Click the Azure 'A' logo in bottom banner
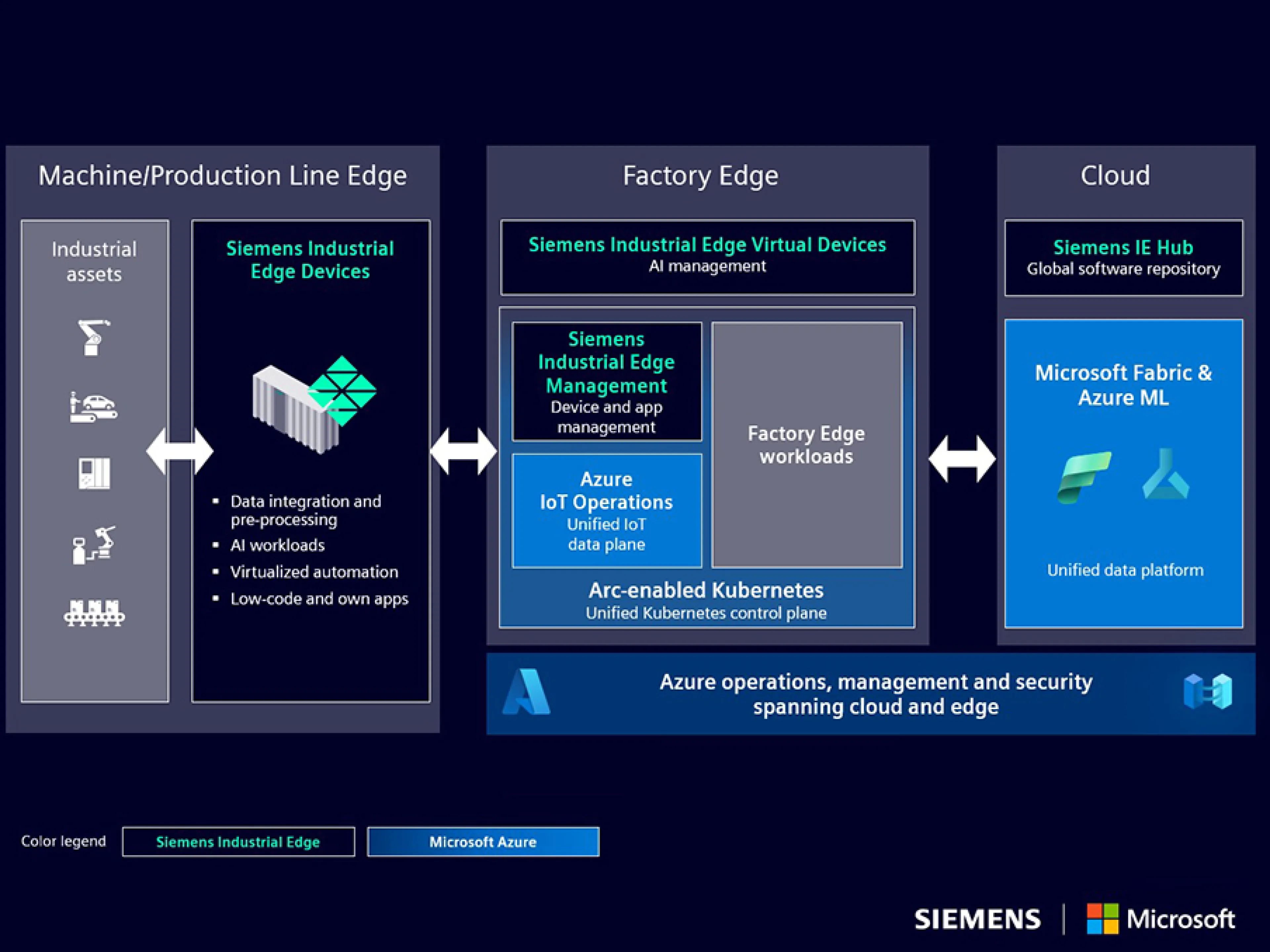This screenshot has height=952, width=1270. 526,692
